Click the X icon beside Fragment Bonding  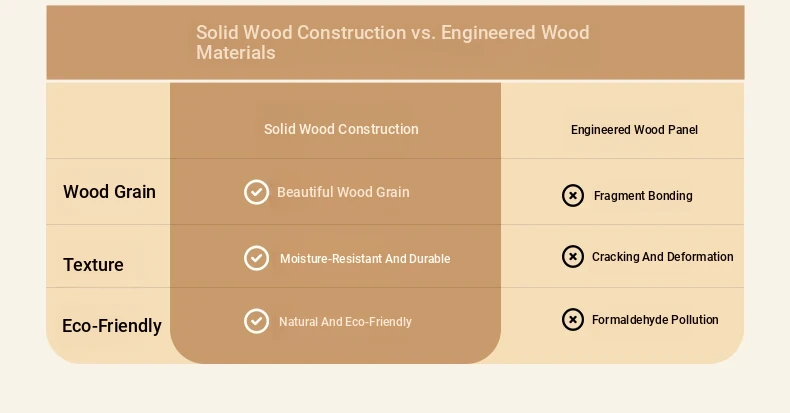click(573, 195)
